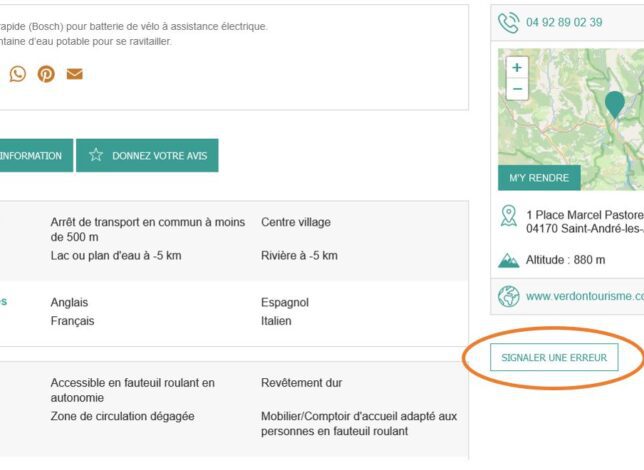Click the location pin icon beside address

click(x=509, y=215)
